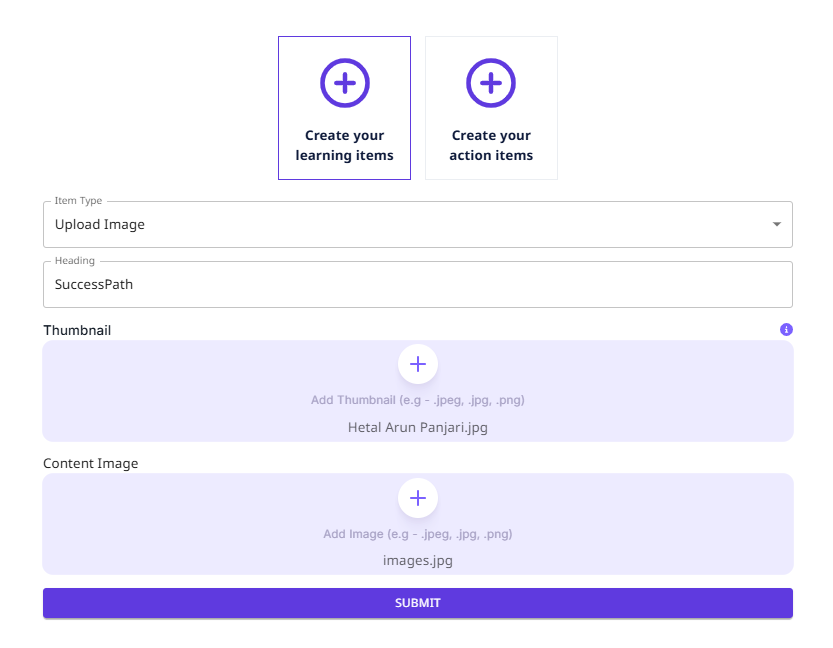The height and width of the screenshot is (648, 833).
Task: Click the plus icon in Thumbnail upload
Action: 418,364
